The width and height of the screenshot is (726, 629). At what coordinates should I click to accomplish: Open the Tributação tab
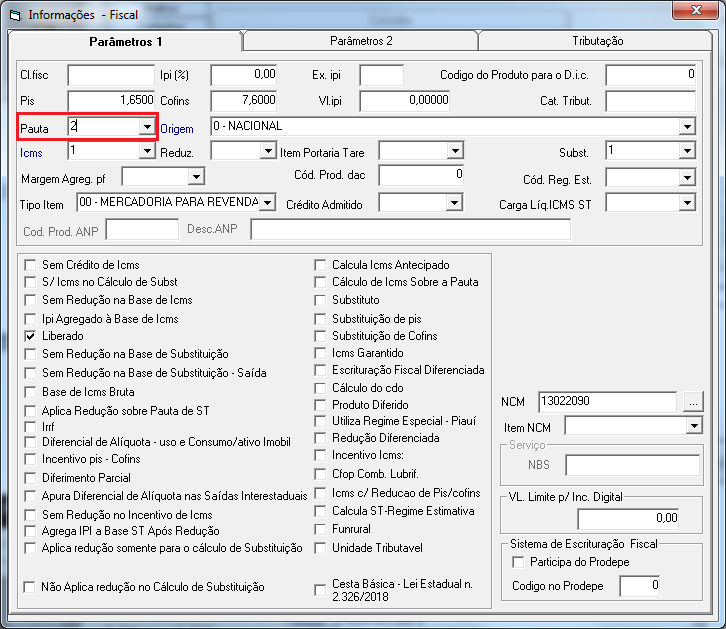click(x=597, y=41)
